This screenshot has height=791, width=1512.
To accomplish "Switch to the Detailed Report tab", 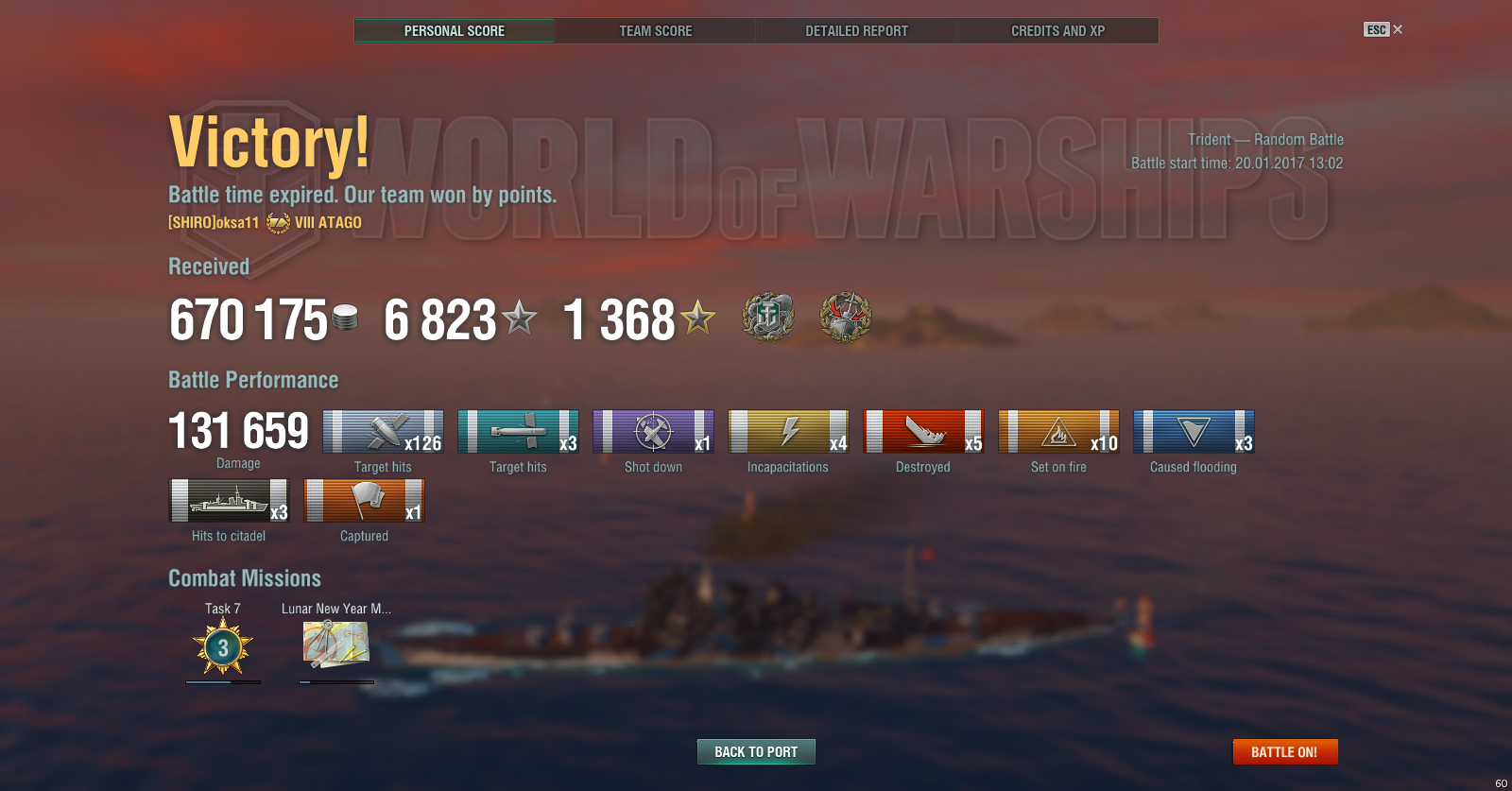I will 857,30.
